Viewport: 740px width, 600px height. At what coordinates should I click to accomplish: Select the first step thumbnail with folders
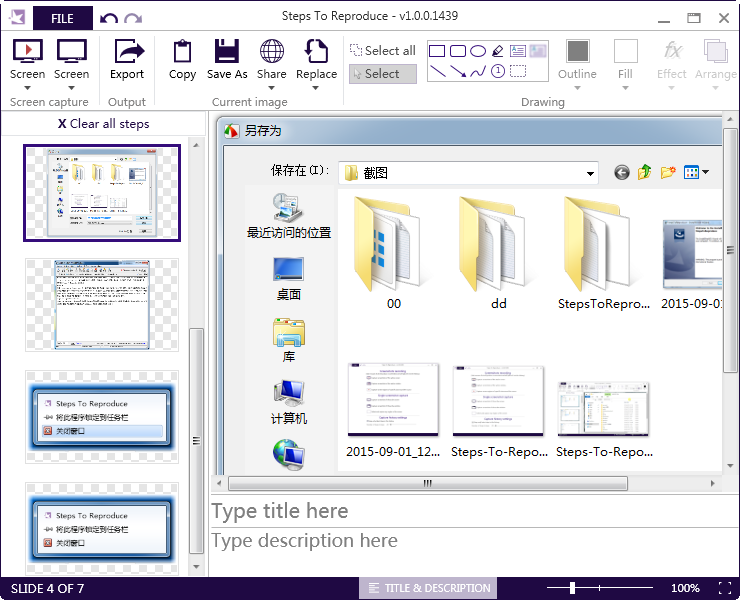pyautogui.click(x=102, y=193)
